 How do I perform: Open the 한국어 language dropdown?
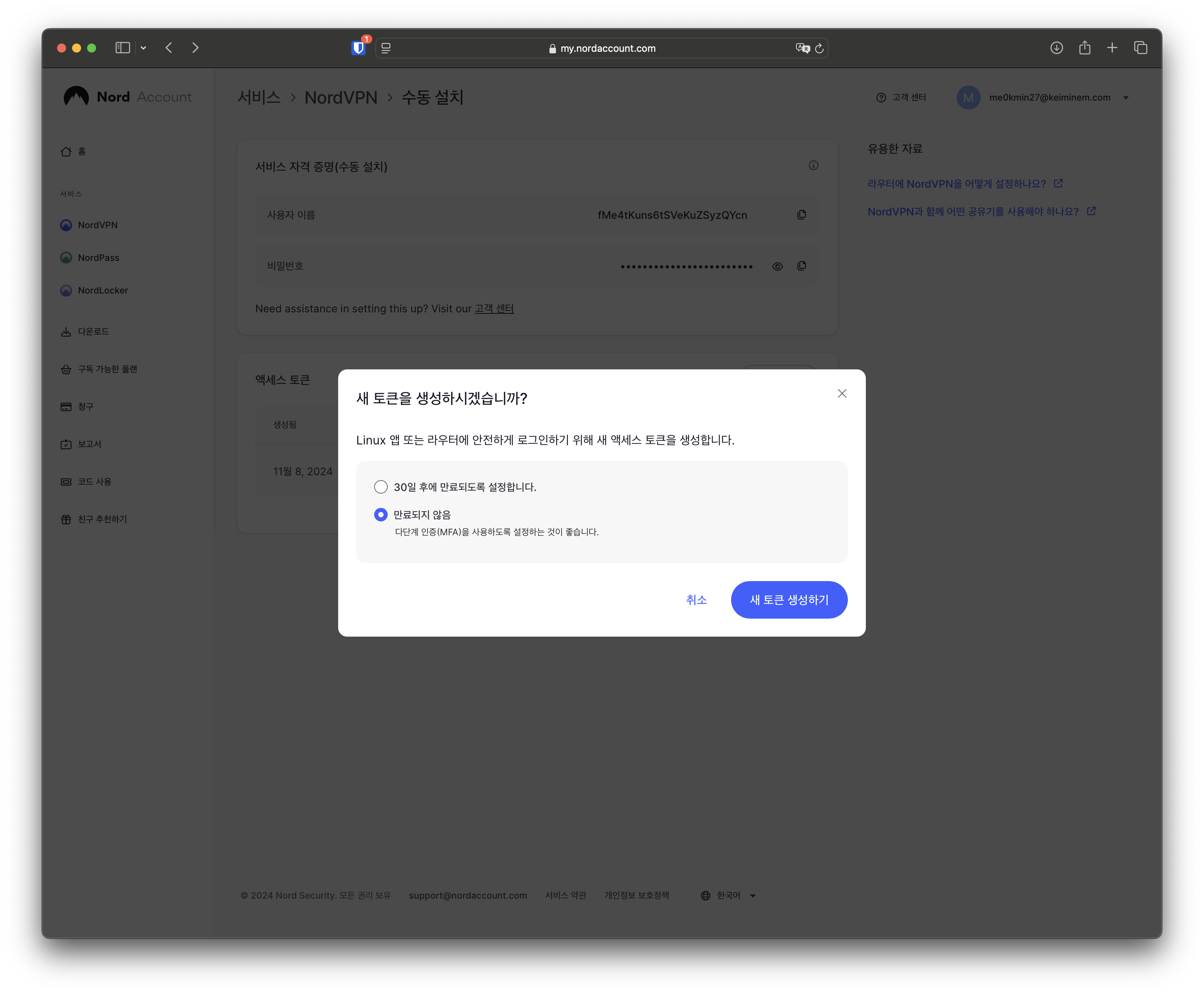point(728,896)
